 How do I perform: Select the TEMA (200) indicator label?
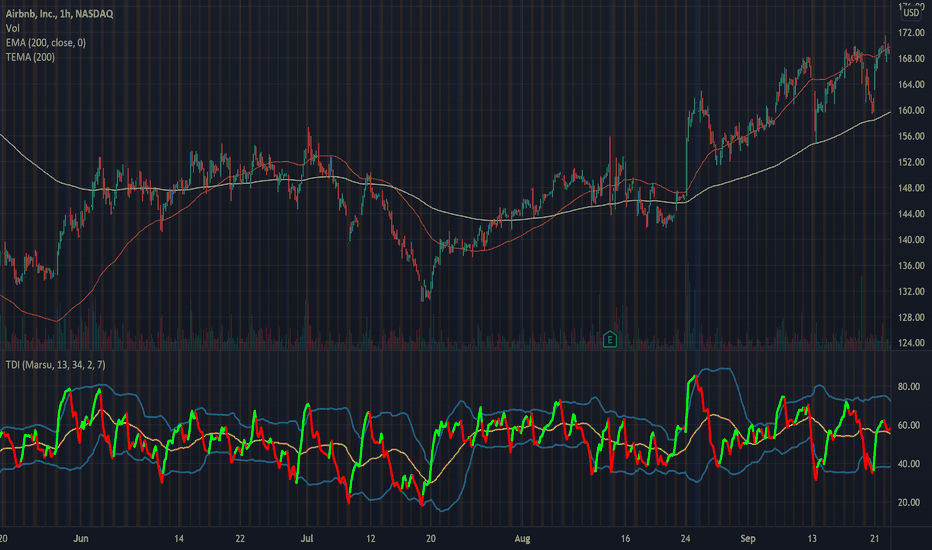click(x=30, y=57)
